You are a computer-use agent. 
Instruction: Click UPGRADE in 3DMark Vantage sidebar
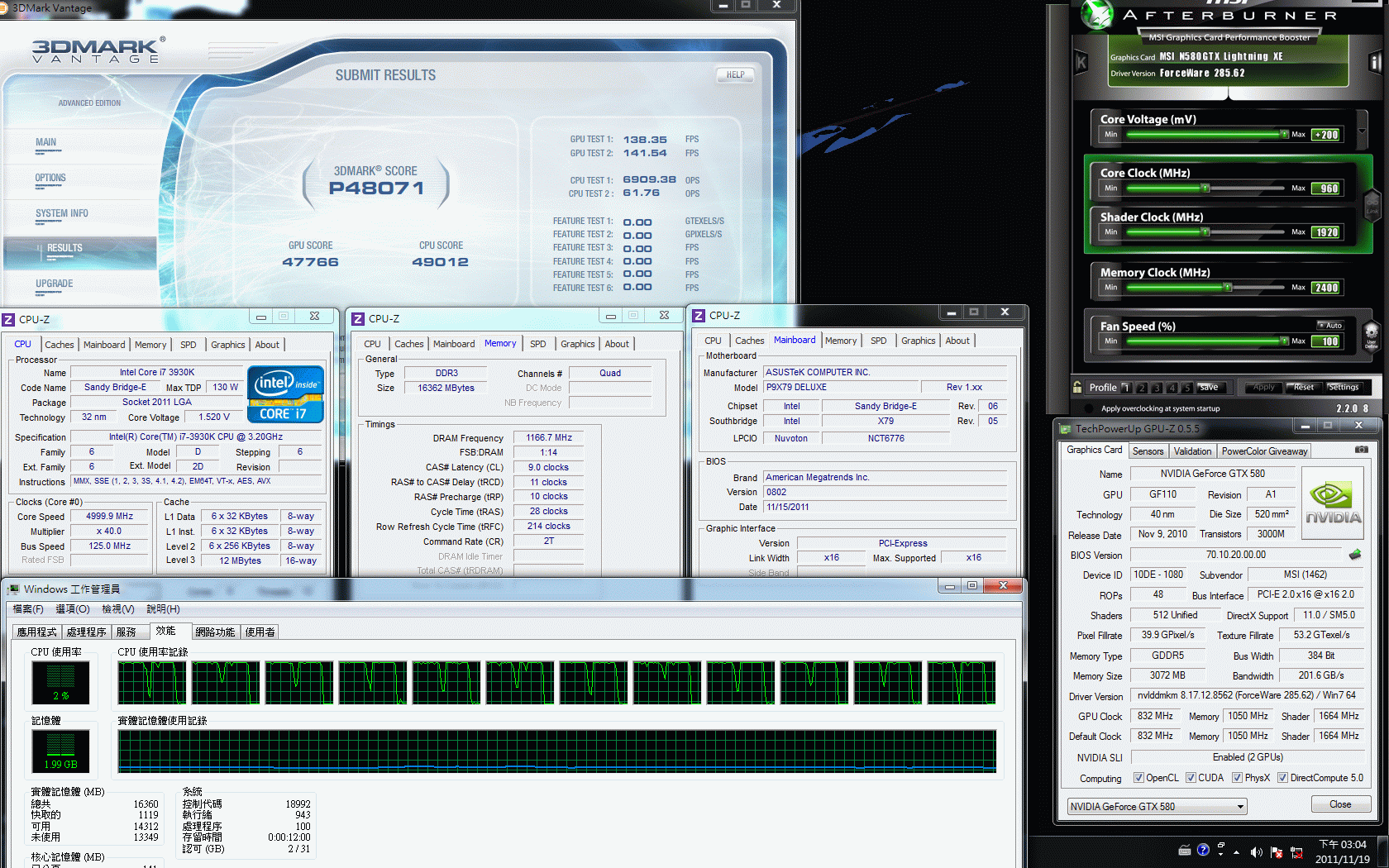(x=55, y=284)
